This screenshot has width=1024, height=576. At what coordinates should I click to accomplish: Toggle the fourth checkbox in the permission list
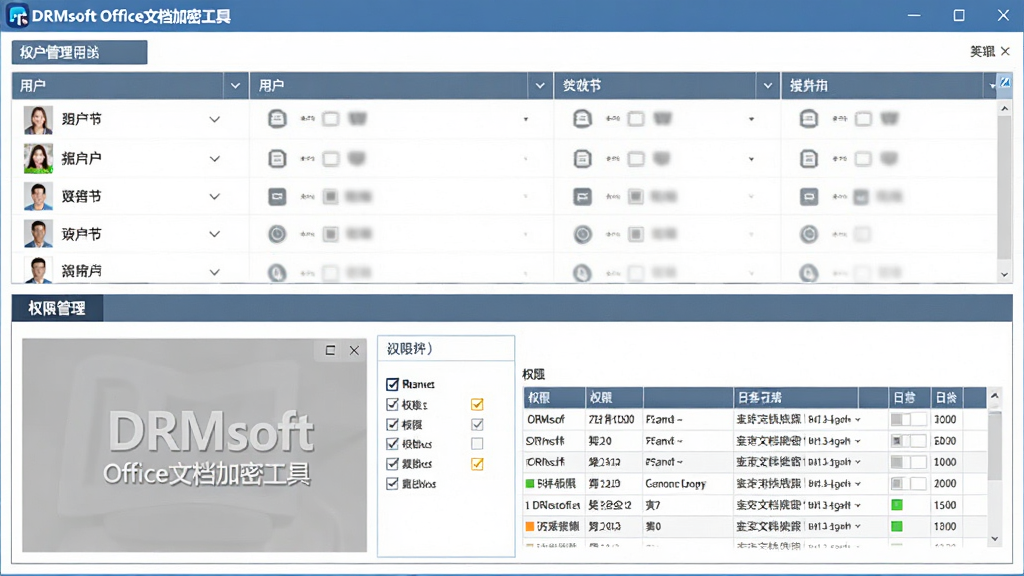click(x=392, y=444)
